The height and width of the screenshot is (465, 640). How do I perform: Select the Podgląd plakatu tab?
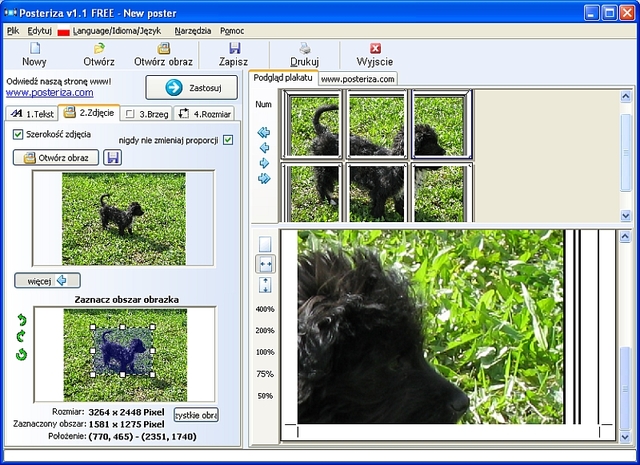(x=283, y=78)
